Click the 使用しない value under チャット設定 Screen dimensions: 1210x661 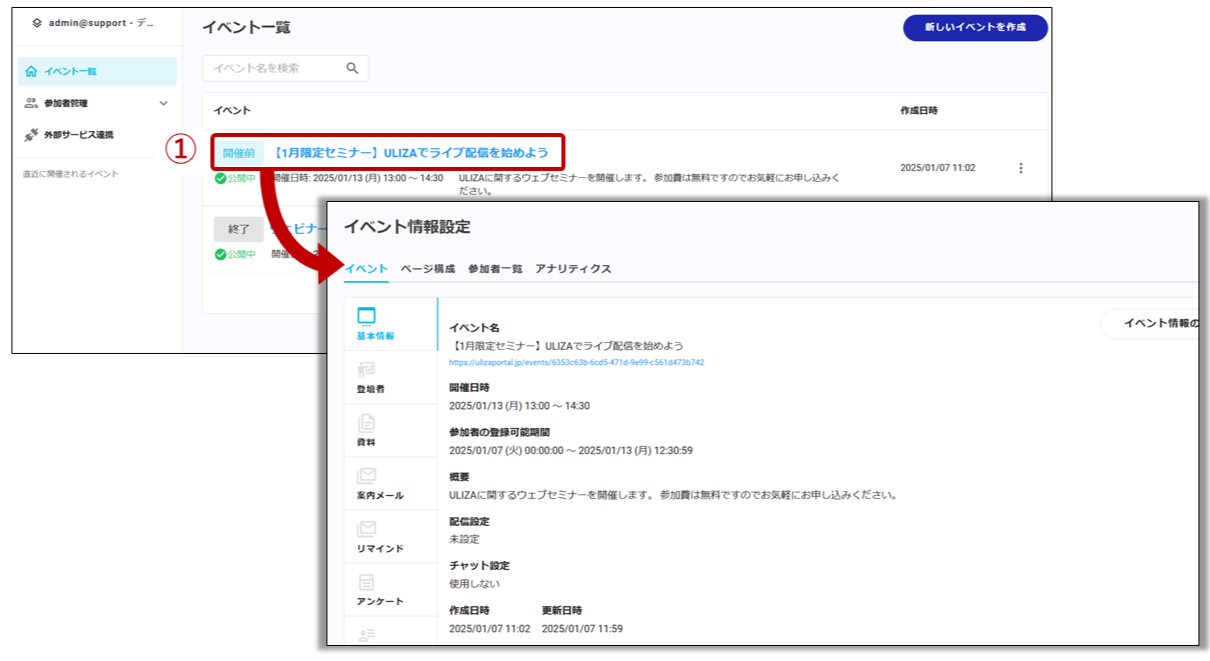coord(475,583)
